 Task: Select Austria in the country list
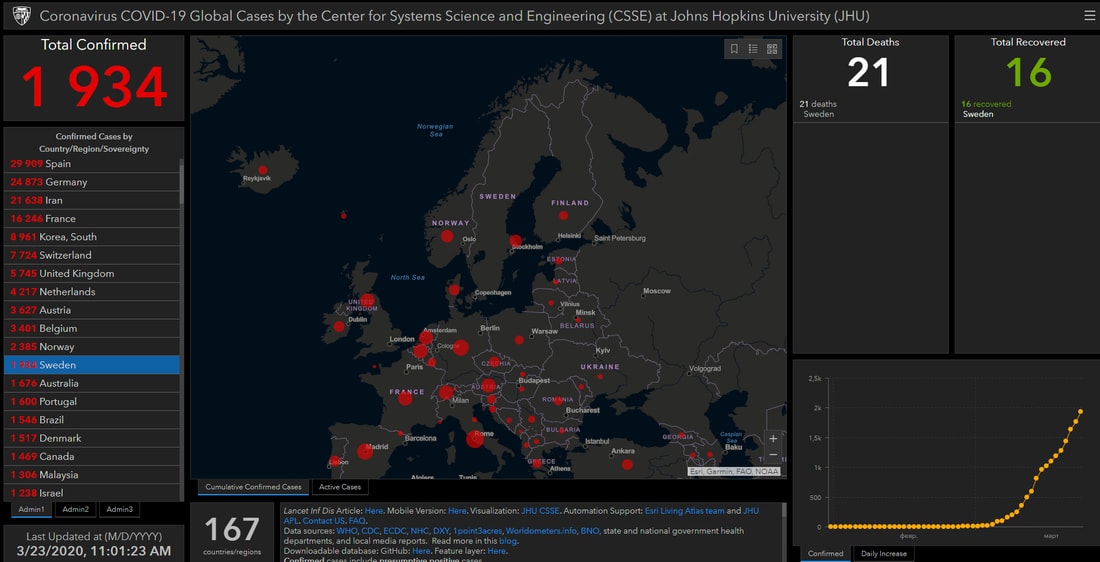(92, 310)
